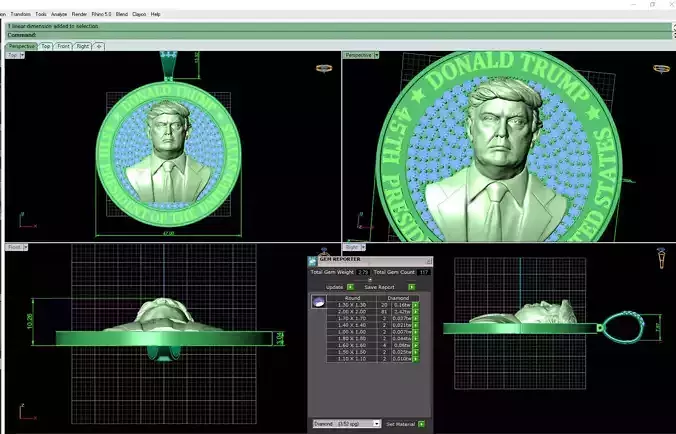Screen dimensions: 676x434
Task: Click the Gem Reporter panel logo icon
Action: (313, 261)
